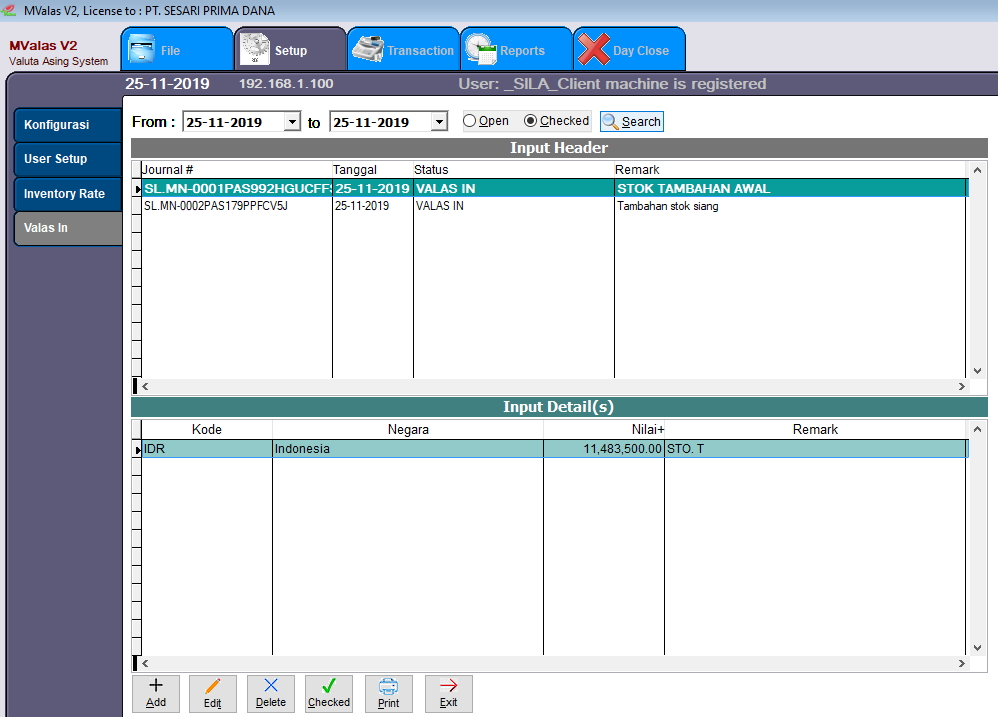The image size is (998, 717).
Task: Select journal row SL.MN-0002PAS179PPFCV5J
Action: click(236, 206)
